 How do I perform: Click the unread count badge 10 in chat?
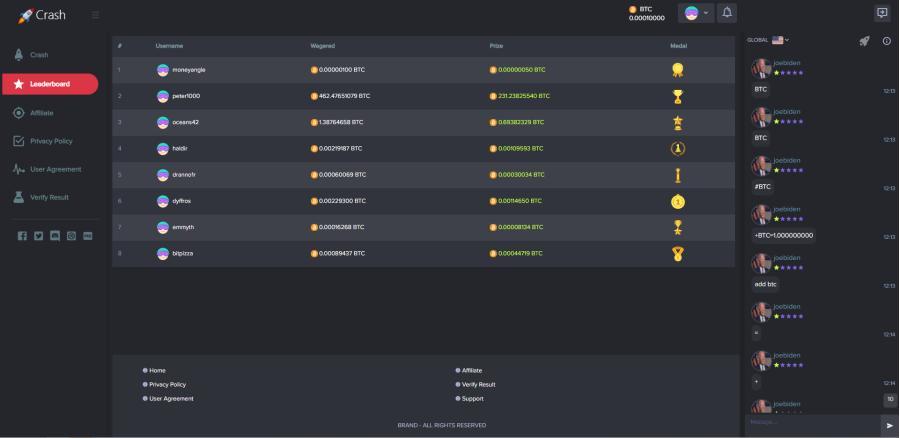coord(890,400)
